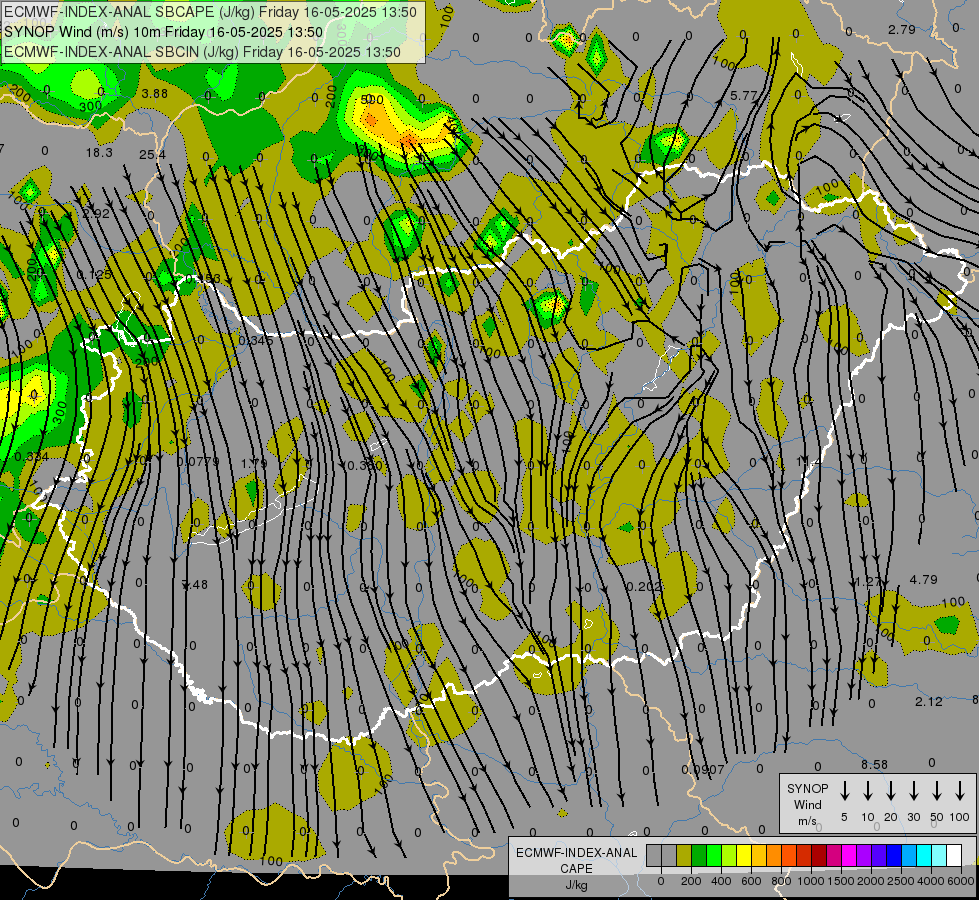Click the 4000 tick label on CAPE scale
The height and width of the screenshot is (900, 979).
coord(931,881)
